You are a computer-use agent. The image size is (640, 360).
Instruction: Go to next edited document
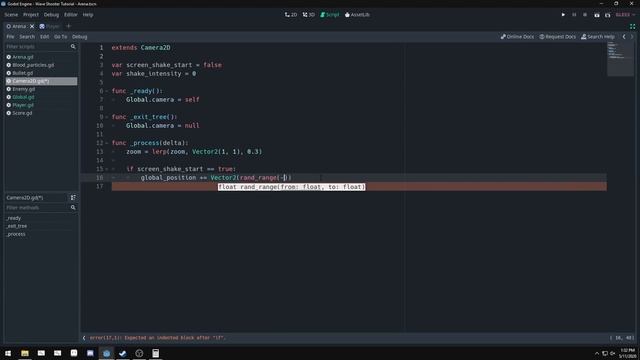632,37
